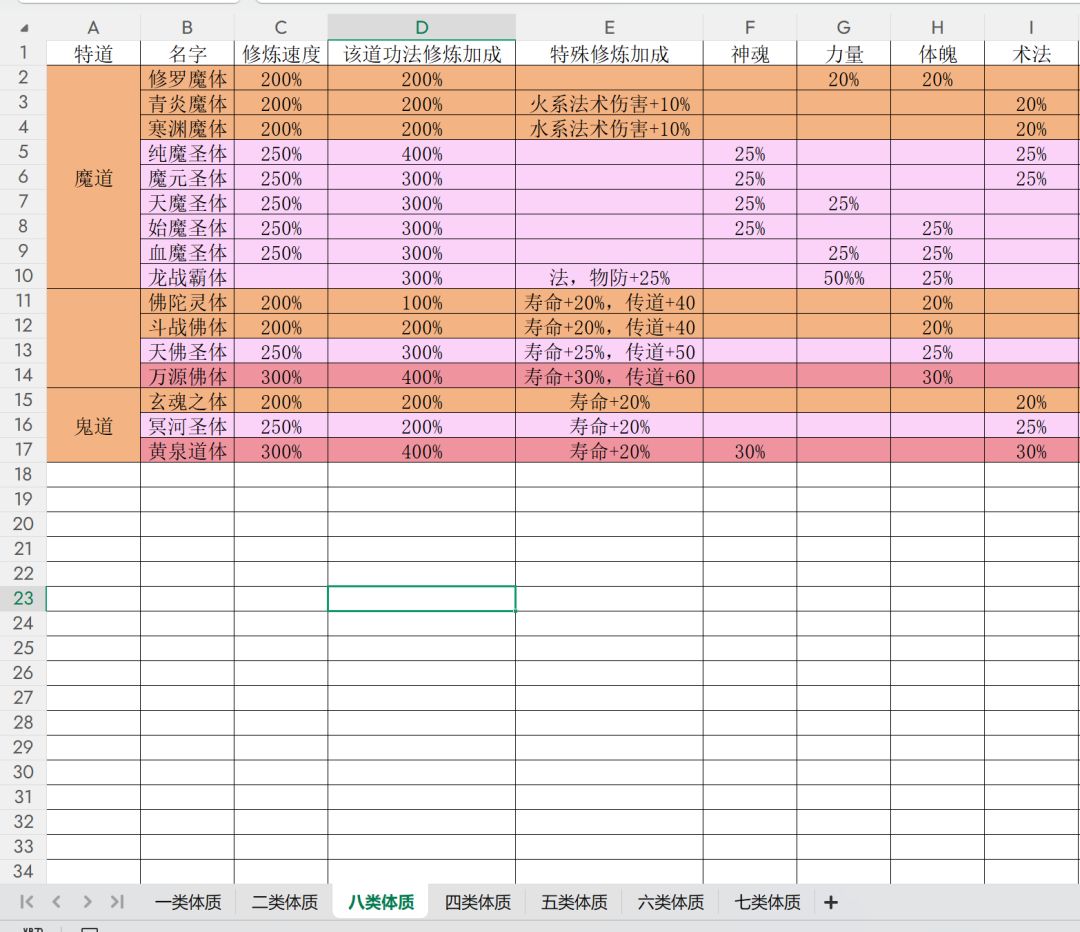Select merged cell 魔道
The width and height of the screenshot is (1080, 932).
pyautogui.click(x=94, y=178)
